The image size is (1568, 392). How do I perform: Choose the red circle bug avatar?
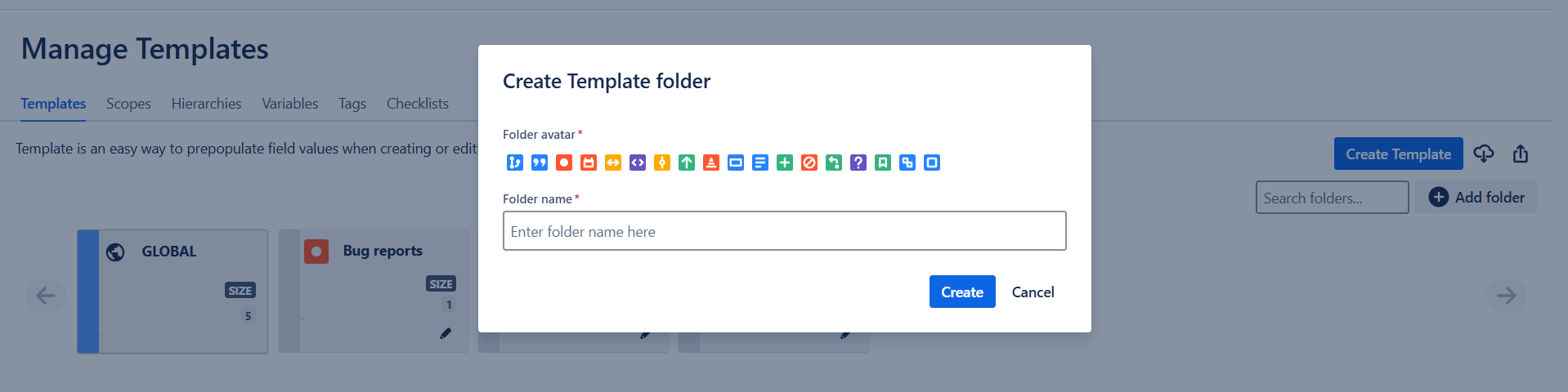pos(564,163)
